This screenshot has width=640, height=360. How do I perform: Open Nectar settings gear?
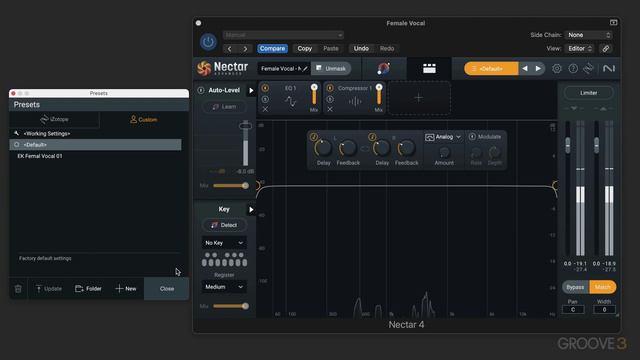(557, 69)
